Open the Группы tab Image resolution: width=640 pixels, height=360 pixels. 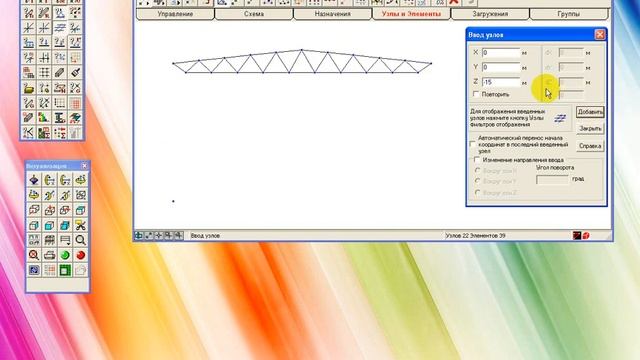click(569, 14)
